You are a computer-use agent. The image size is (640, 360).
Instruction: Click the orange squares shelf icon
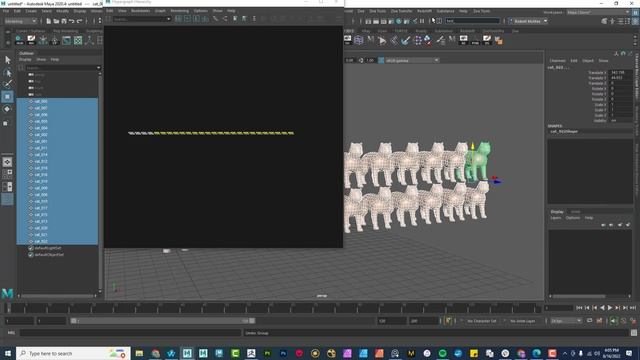(498, 40)
